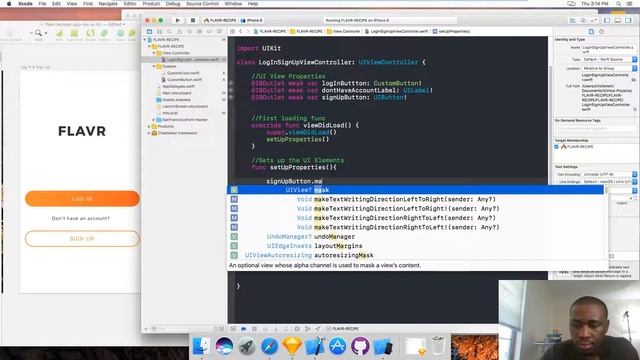This screenshot has height=360, width=640.
Task: Show the related items grid icon
Action: [x=232, y=31]
